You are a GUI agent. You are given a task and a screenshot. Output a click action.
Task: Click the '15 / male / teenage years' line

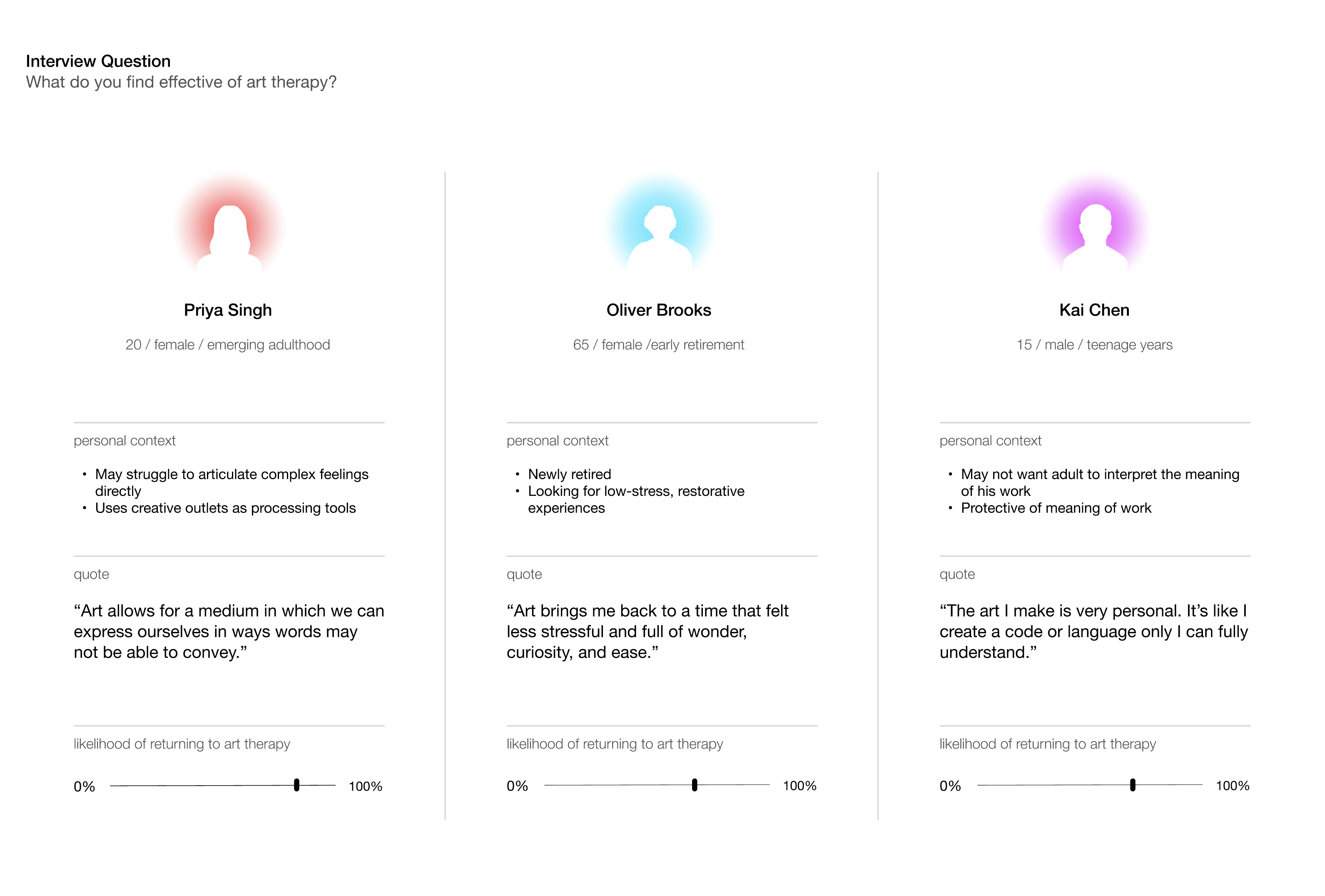coord(1094,345)
